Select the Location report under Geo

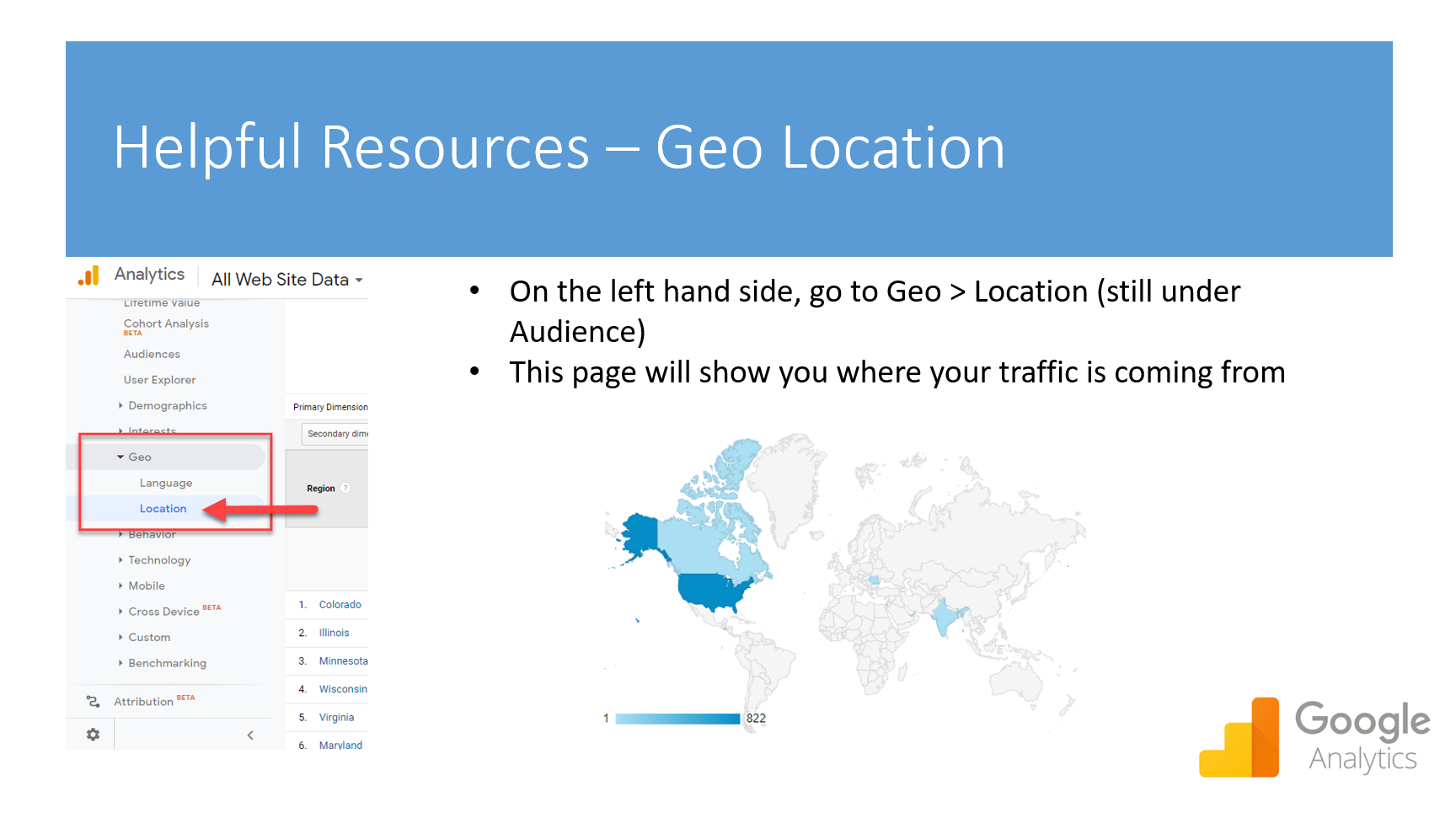coord(163,508)
